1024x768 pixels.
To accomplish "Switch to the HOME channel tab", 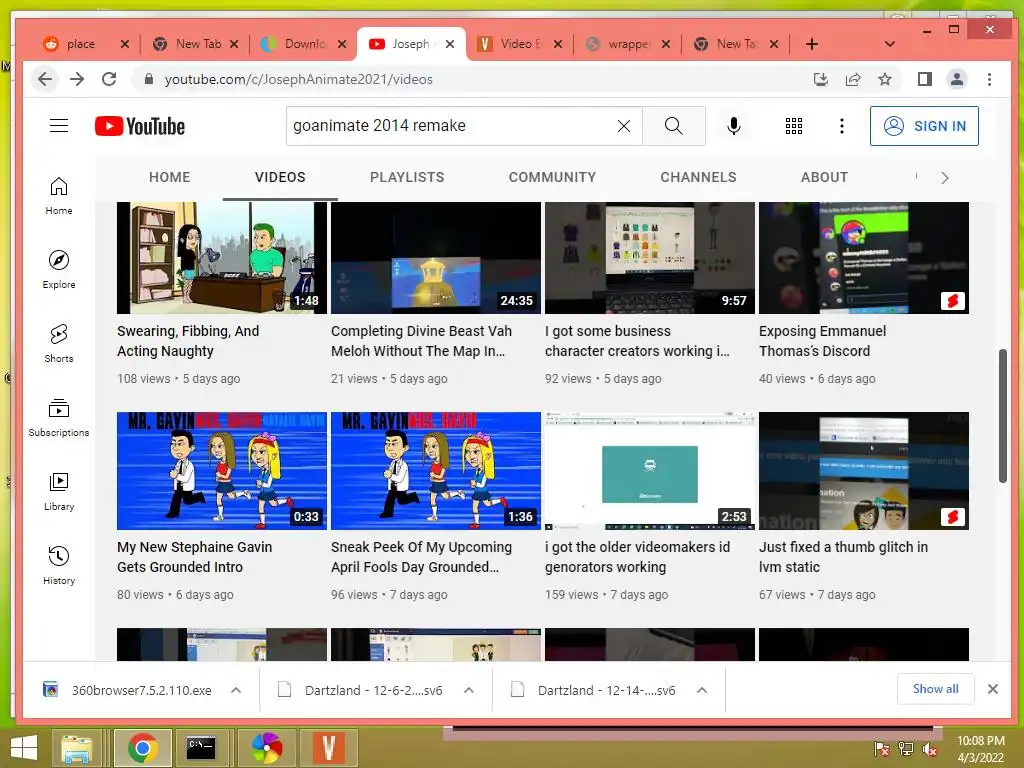I will [170, 177].
